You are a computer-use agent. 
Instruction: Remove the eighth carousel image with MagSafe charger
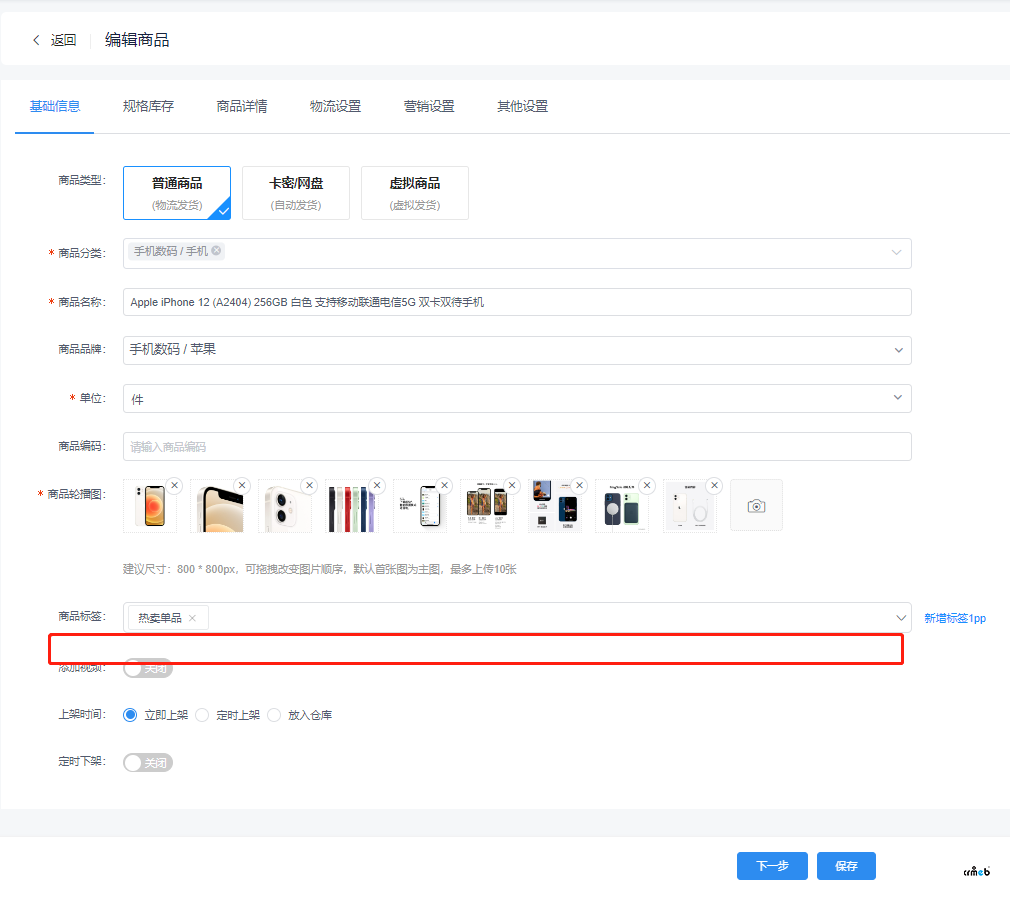[647, 485]
